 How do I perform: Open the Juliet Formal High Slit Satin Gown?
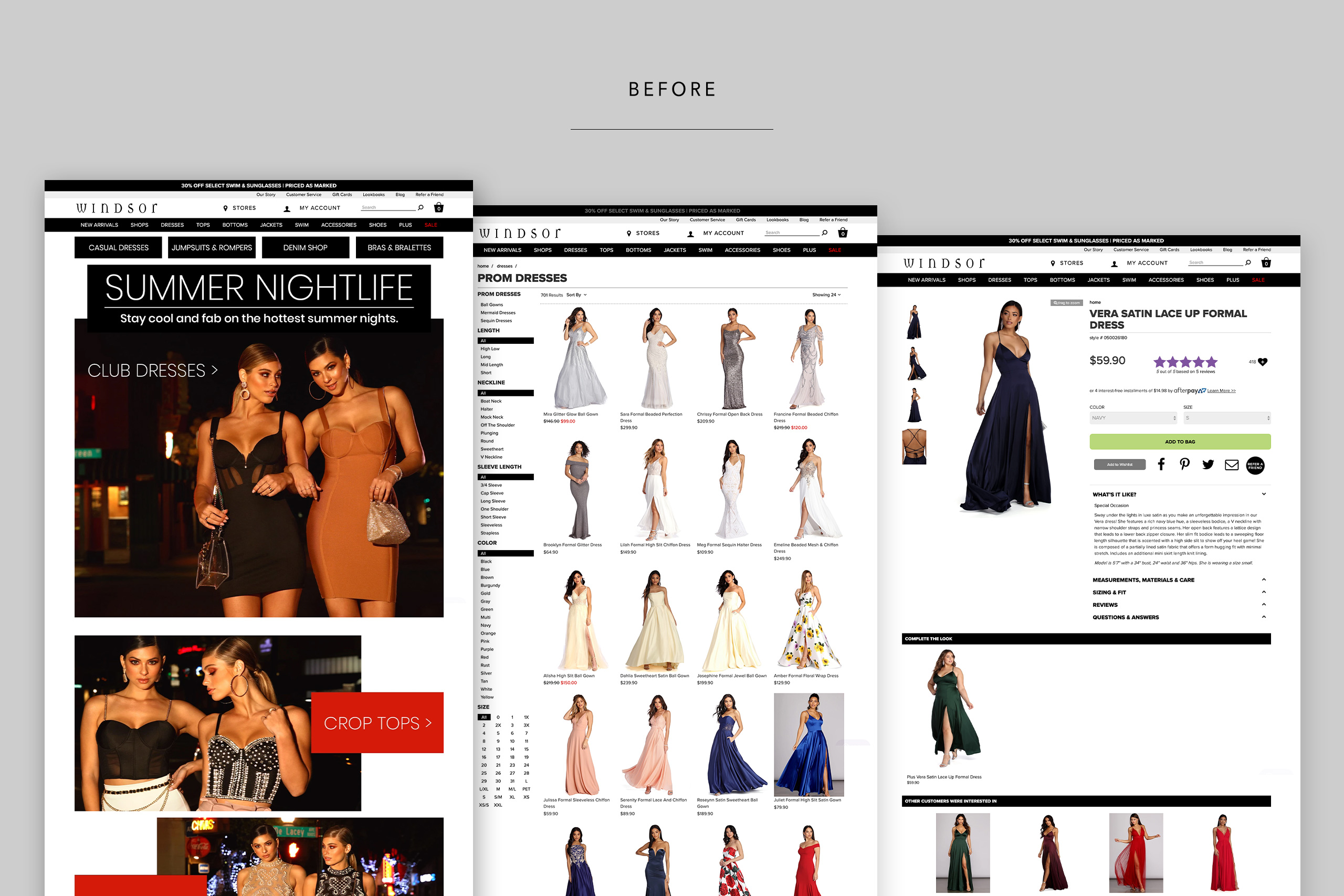click(x=808, y=745)
